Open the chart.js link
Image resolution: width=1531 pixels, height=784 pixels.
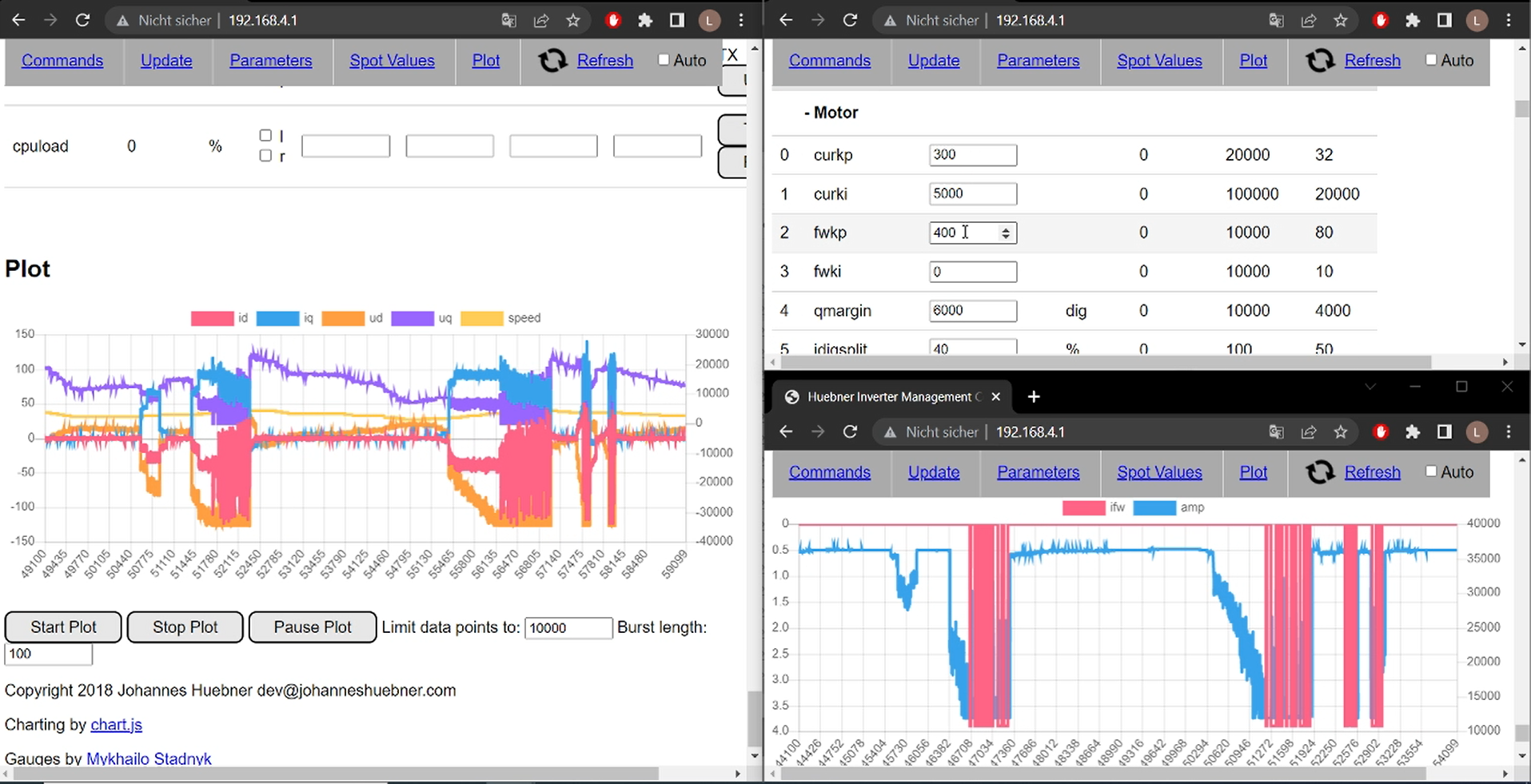pyautogui.click(x=116, y=725)
